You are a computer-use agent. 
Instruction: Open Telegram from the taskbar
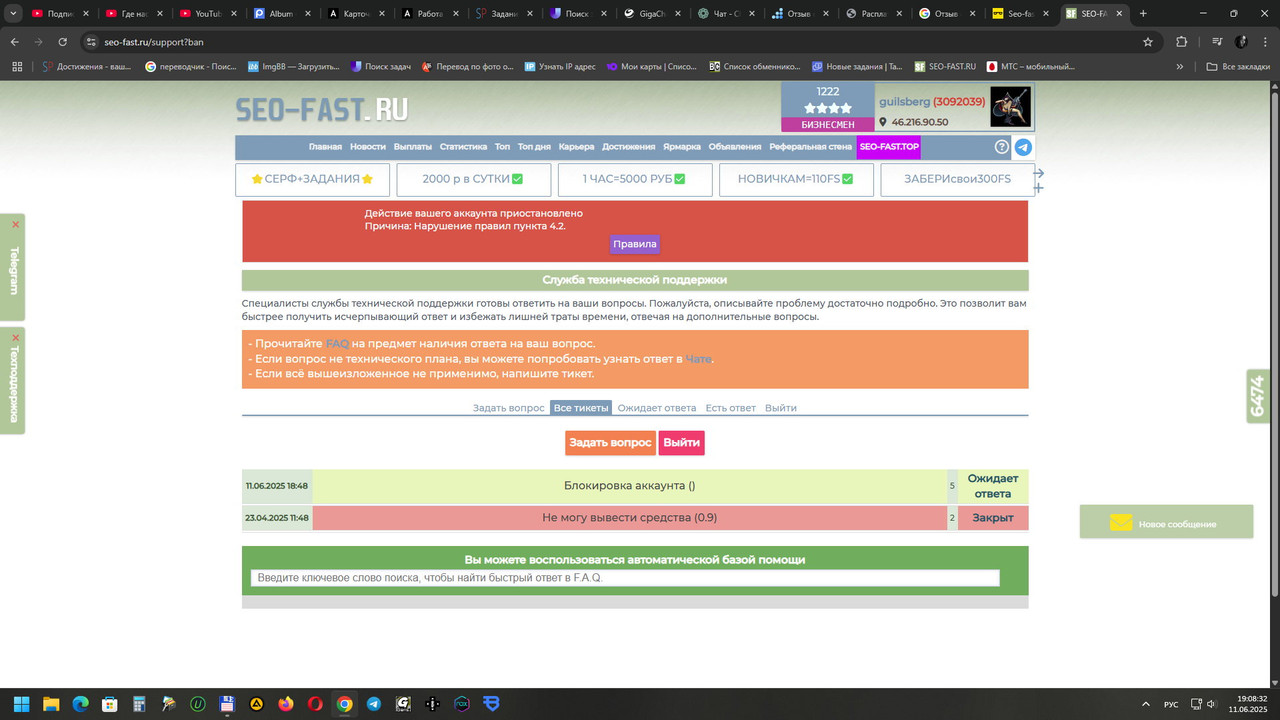(374, 704)
